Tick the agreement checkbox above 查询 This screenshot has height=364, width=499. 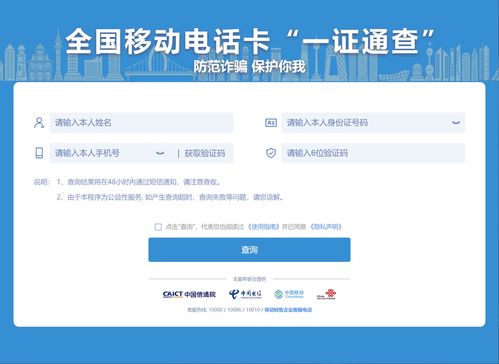[158, 227]
